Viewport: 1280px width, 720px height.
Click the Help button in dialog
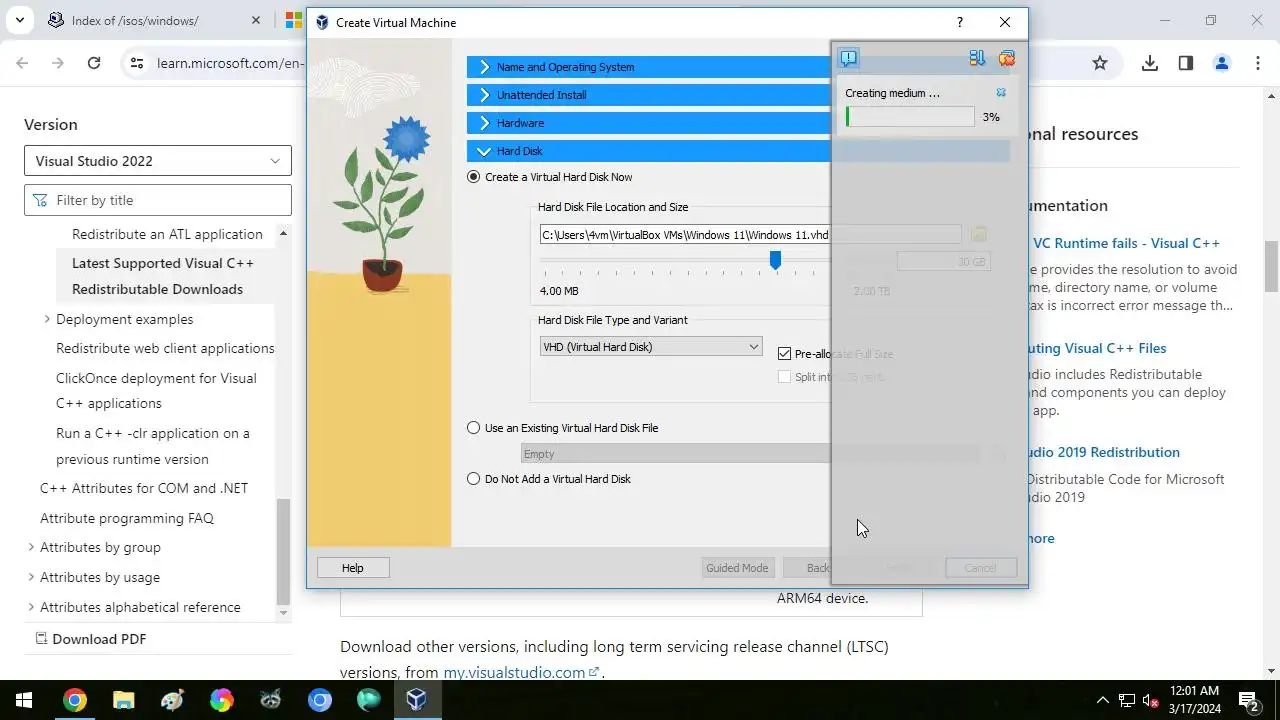(353, 568)
